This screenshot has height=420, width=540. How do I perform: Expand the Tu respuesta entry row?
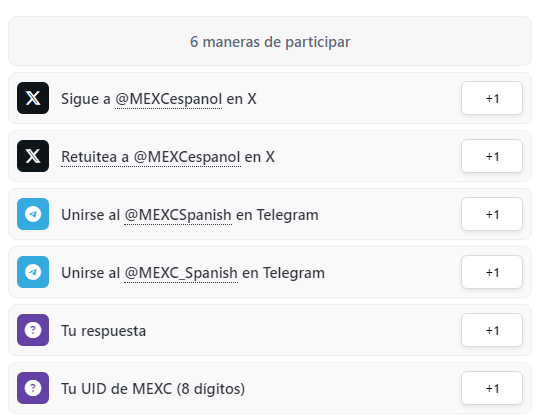tap(270, 330)
